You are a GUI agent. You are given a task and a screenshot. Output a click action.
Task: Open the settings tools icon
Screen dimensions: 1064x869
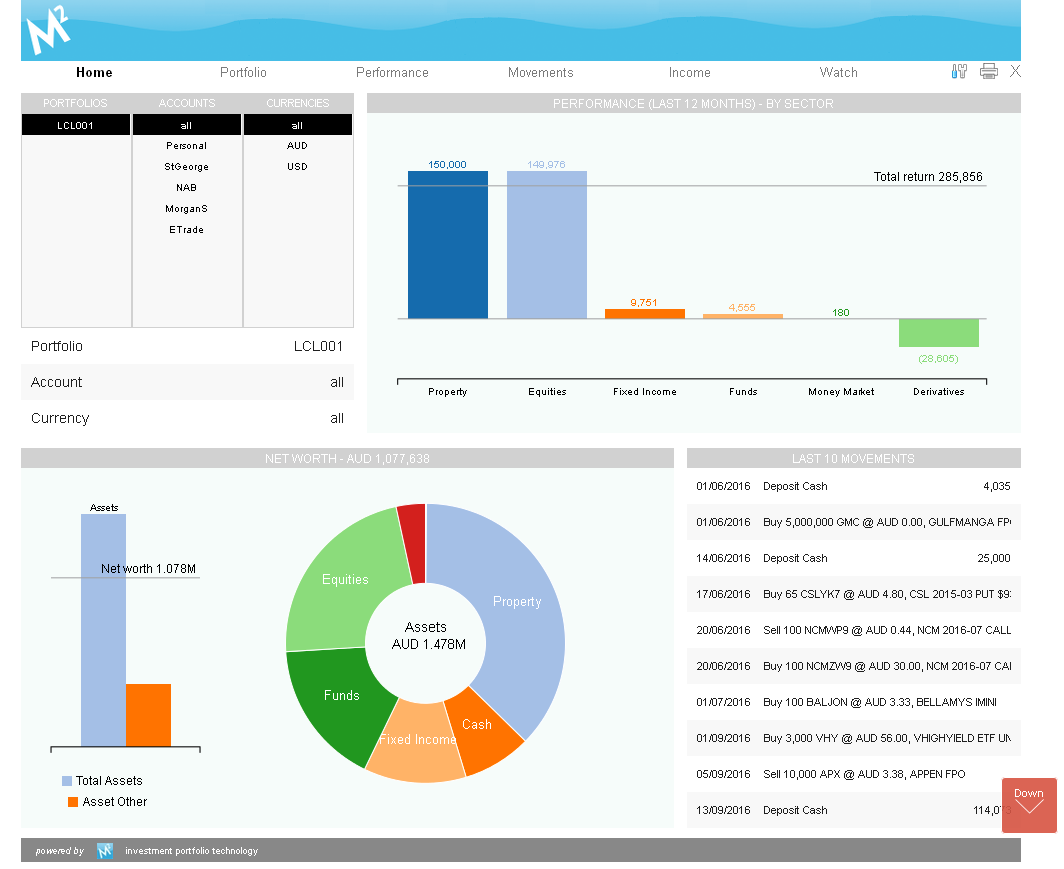tap(959, 71)
